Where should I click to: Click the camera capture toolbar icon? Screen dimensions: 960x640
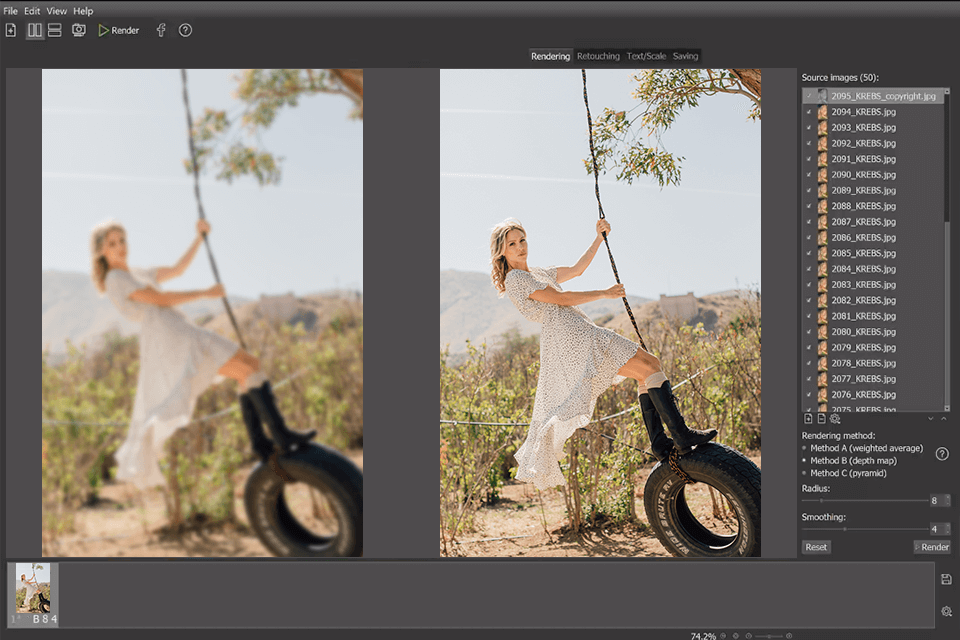(x=79, y=30)
